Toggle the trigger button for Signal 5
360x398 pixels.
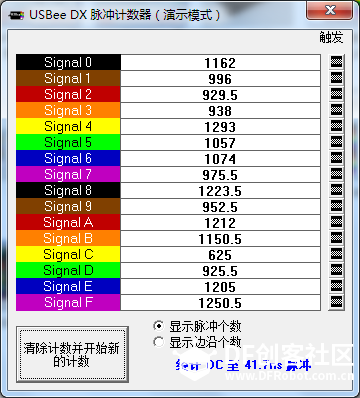pos(336,142)
